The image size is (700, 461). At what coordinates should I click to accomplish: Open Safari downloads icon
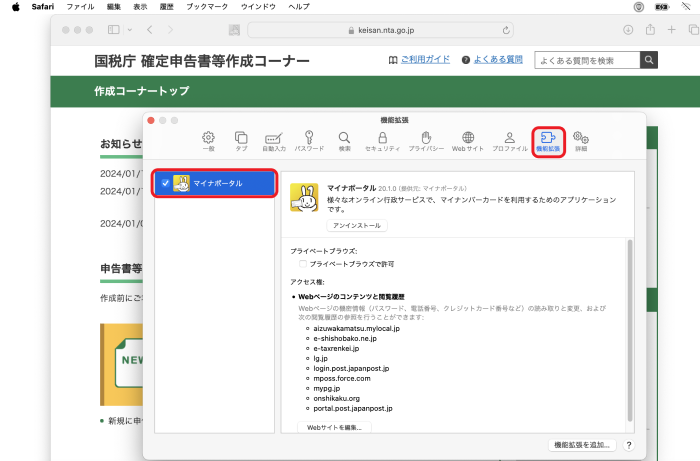coord(628,30)
